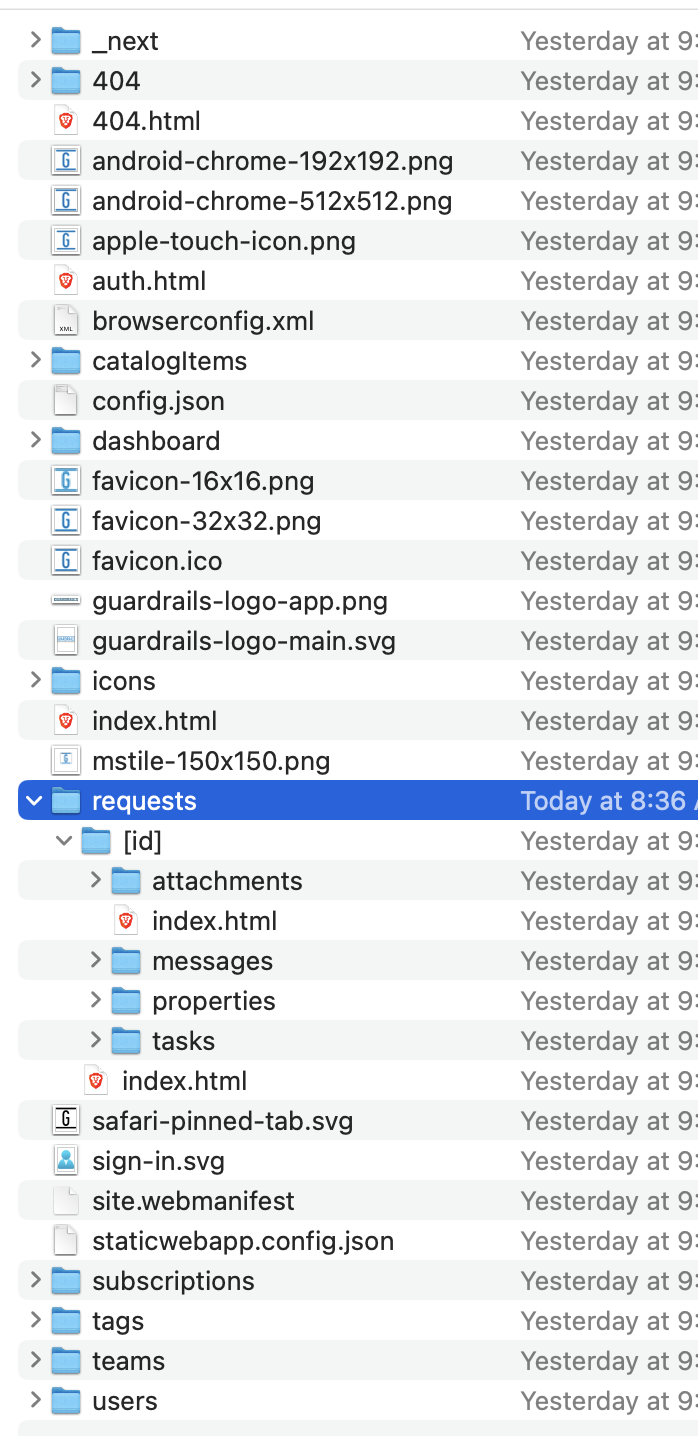Select the messages folder name
This screenshot has height=1436, width=698.
coord(212,961)
